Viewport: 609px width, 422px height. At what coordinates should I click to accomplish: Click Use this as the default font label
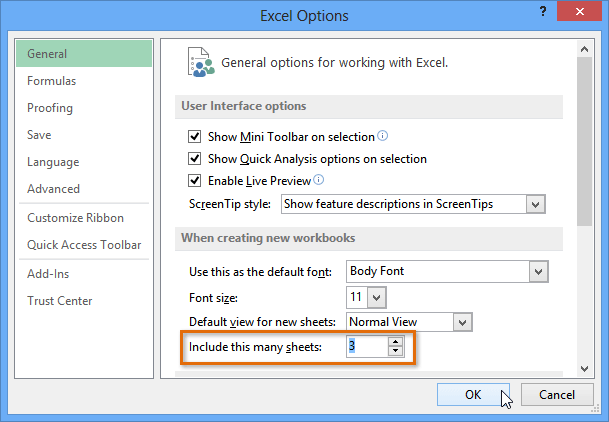261,272
